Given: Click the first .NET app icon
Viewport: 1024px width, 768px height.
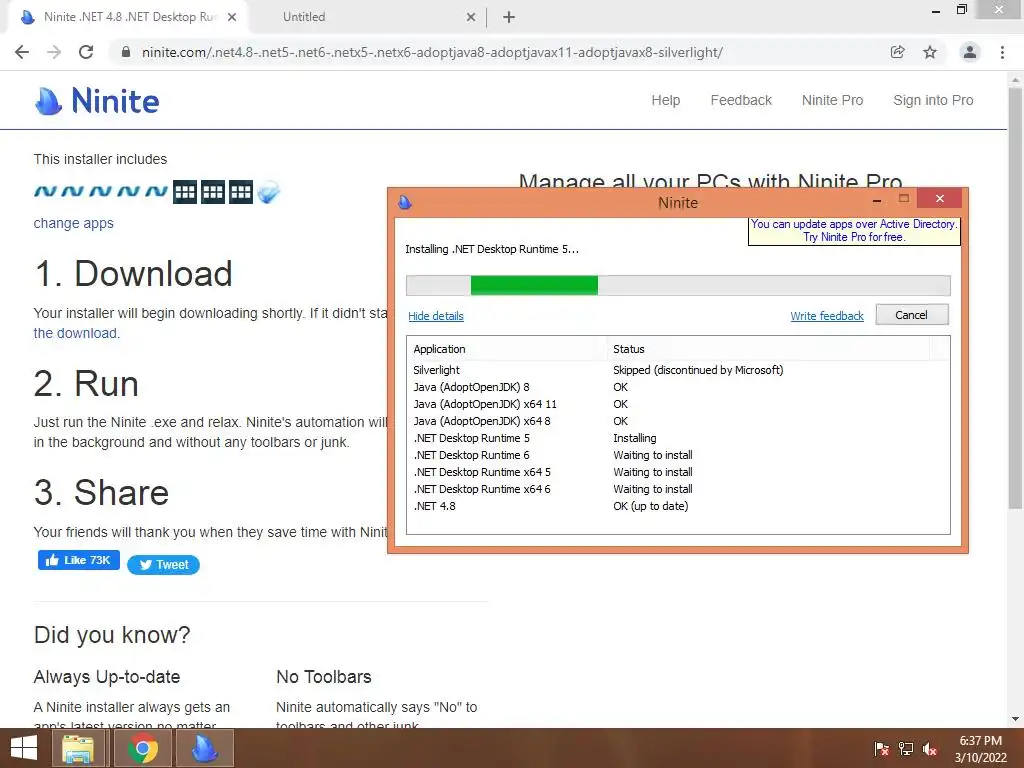Looking at the screenshot, I should pyautogui.click(x=45, y=192).
